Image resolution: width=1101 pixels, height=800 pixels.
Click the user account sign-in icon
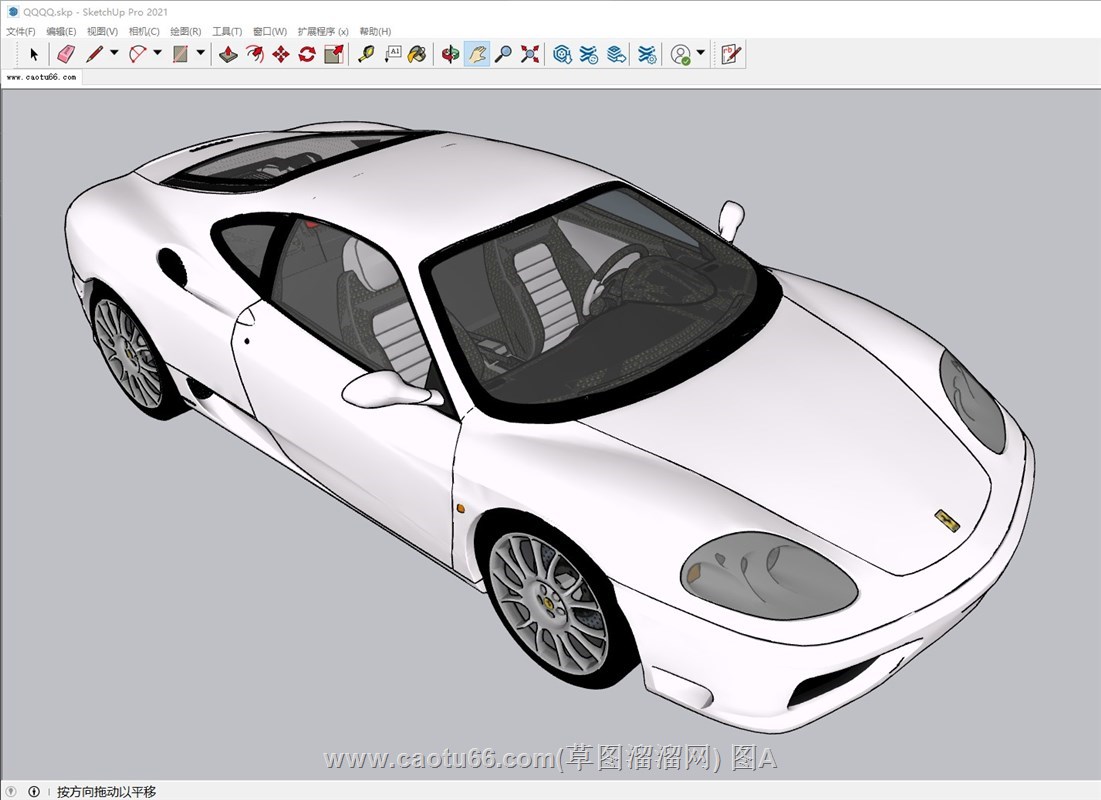[x=680, y=54]
